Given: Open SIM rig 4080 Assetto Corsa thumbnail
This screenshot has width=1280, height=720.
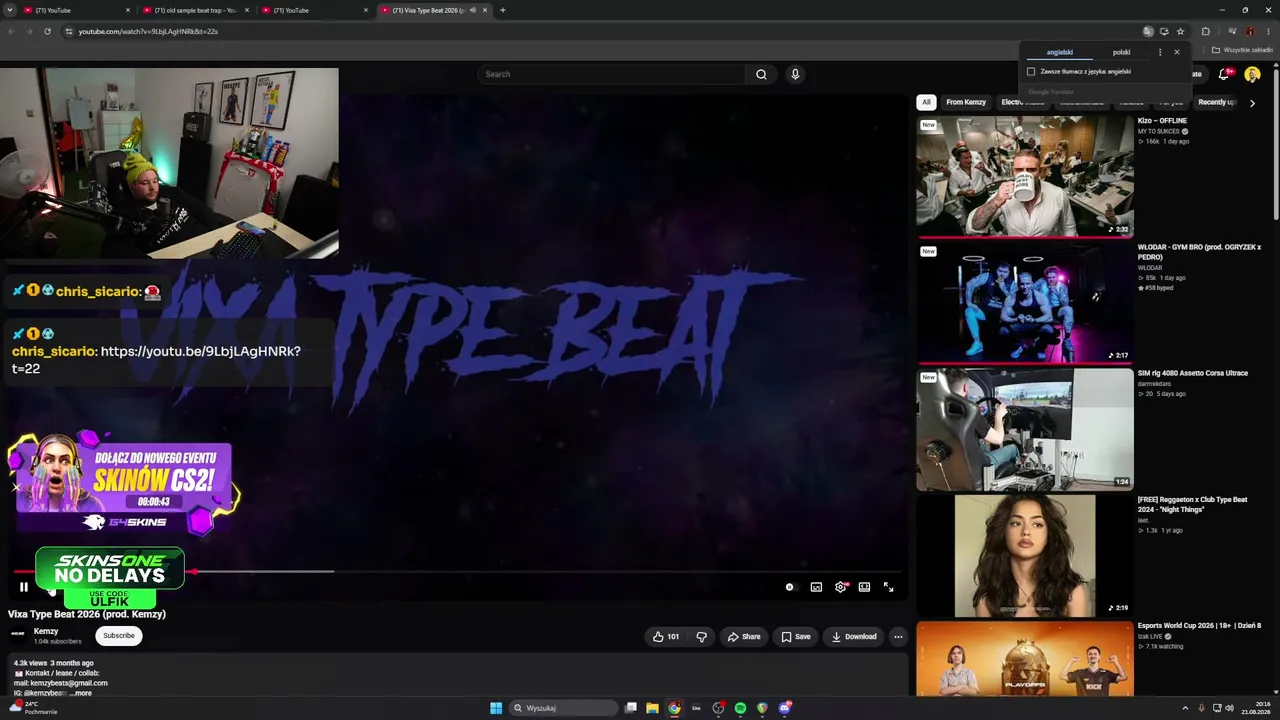Looking at the screenshot, I should coord(1025,429).
